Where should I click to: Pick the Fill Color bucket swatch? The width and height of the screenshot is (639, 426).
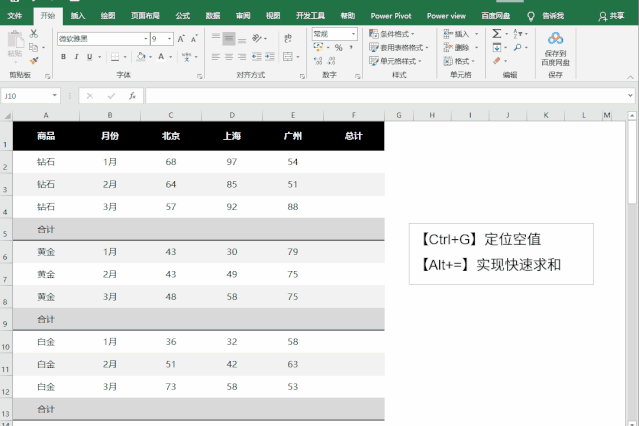pyautogui.click(x=141, y=57)
